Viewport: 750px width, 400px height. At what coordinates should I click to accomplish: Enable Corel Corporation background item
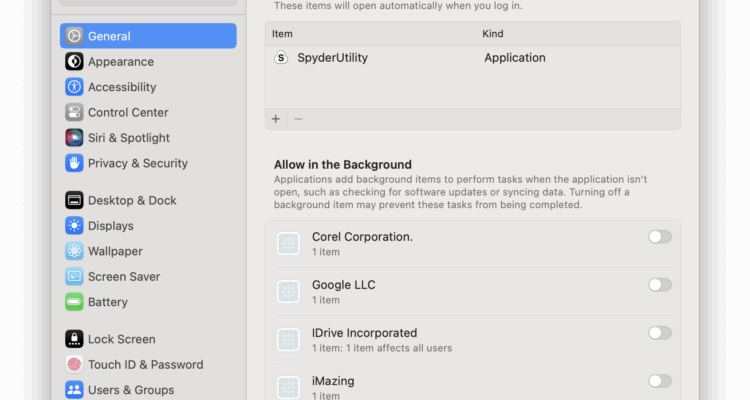(660, 237)
